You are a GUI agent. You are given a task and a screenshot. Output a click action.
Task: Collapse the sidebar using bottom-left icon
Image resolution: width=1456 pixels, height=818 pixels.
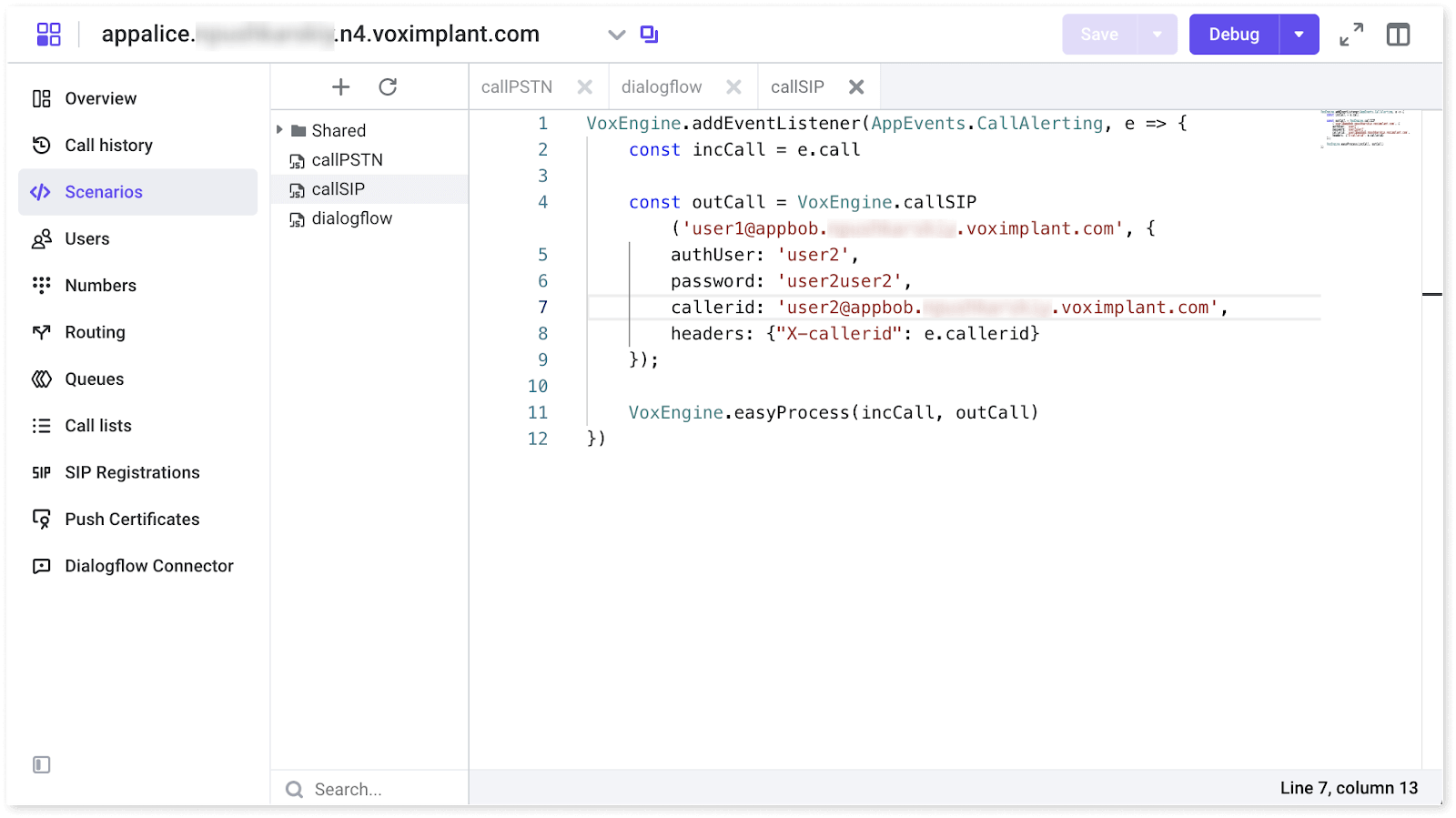point(42,764)
